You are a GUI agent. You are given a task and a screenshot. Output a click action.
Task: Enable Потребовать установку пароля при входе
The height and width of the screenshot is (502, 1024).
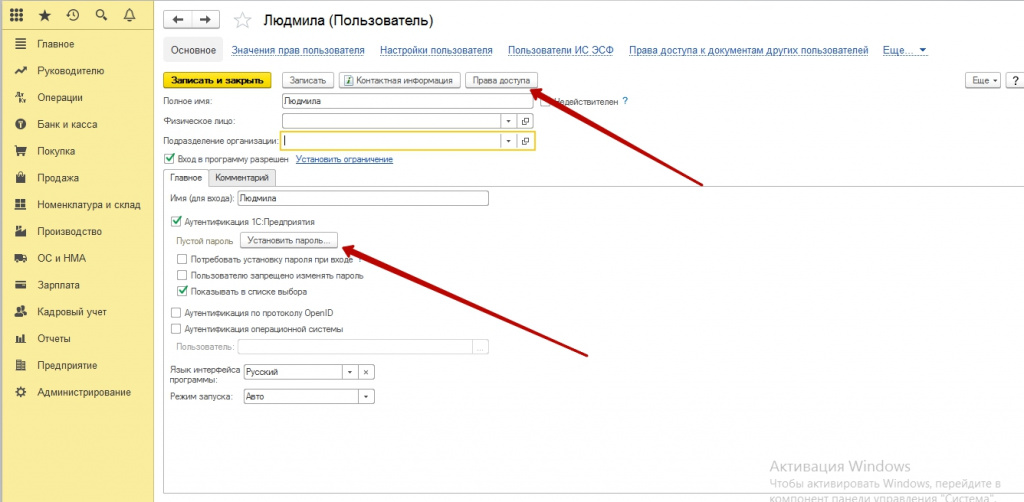[x=182, y=259]
